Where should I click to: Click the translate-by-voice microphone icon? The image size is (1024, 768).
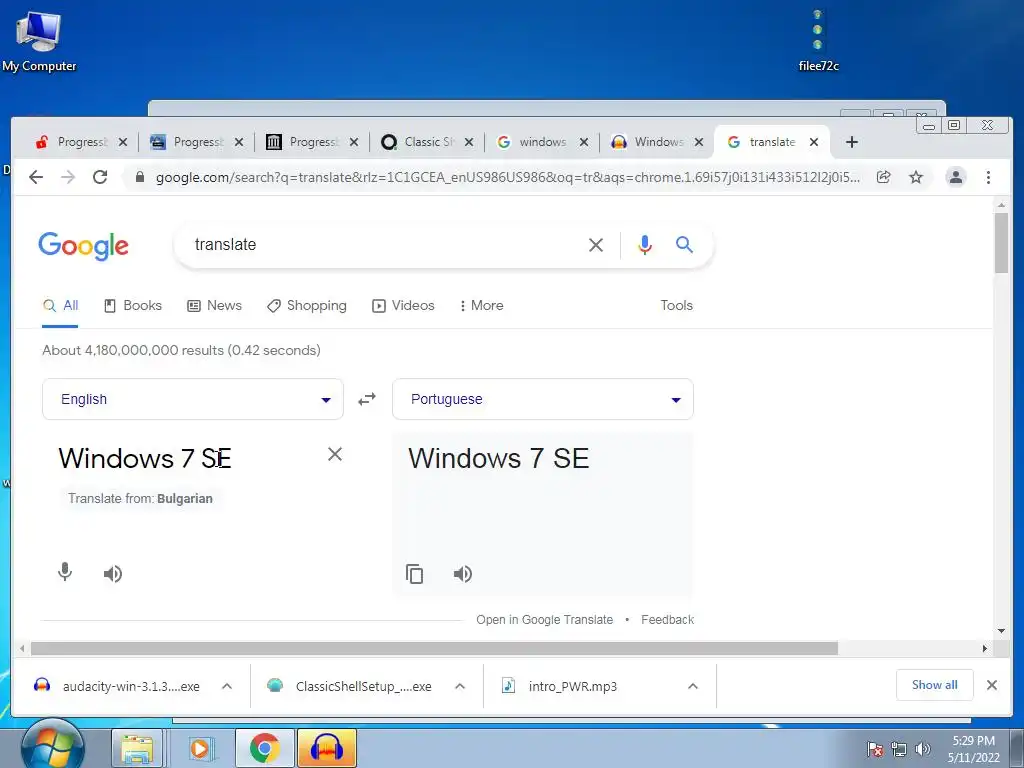coord(65,572)
